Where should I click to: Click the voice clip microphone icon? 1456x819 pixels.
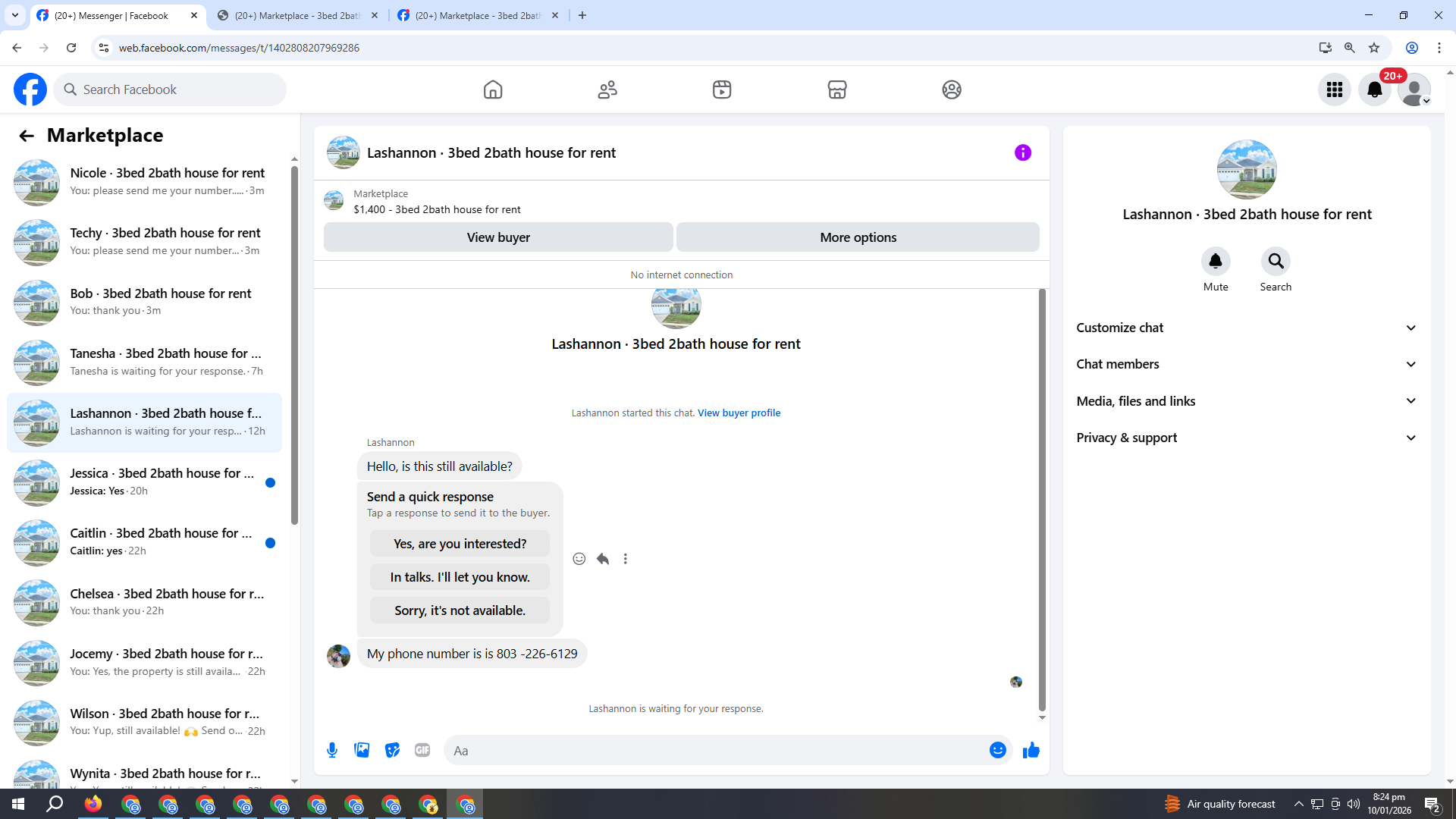[332, 750]
